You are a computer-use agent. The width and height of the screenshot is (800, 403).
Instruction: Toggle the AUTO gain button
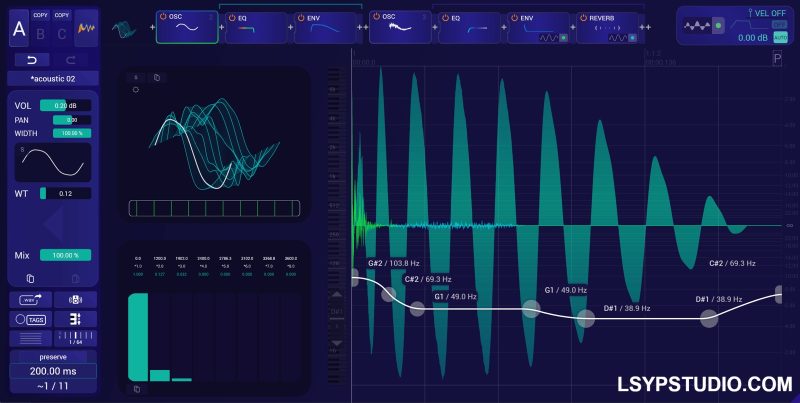pyautogui.click(x=780, y=37)
